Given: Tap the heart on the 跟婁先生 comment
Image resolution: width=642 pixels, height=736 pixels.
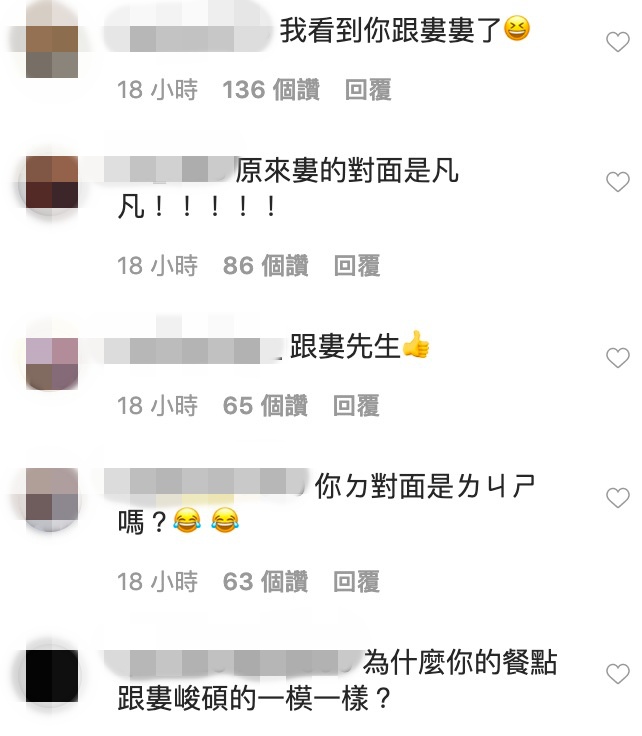Looking at the screenshot, I should (618, 358).
